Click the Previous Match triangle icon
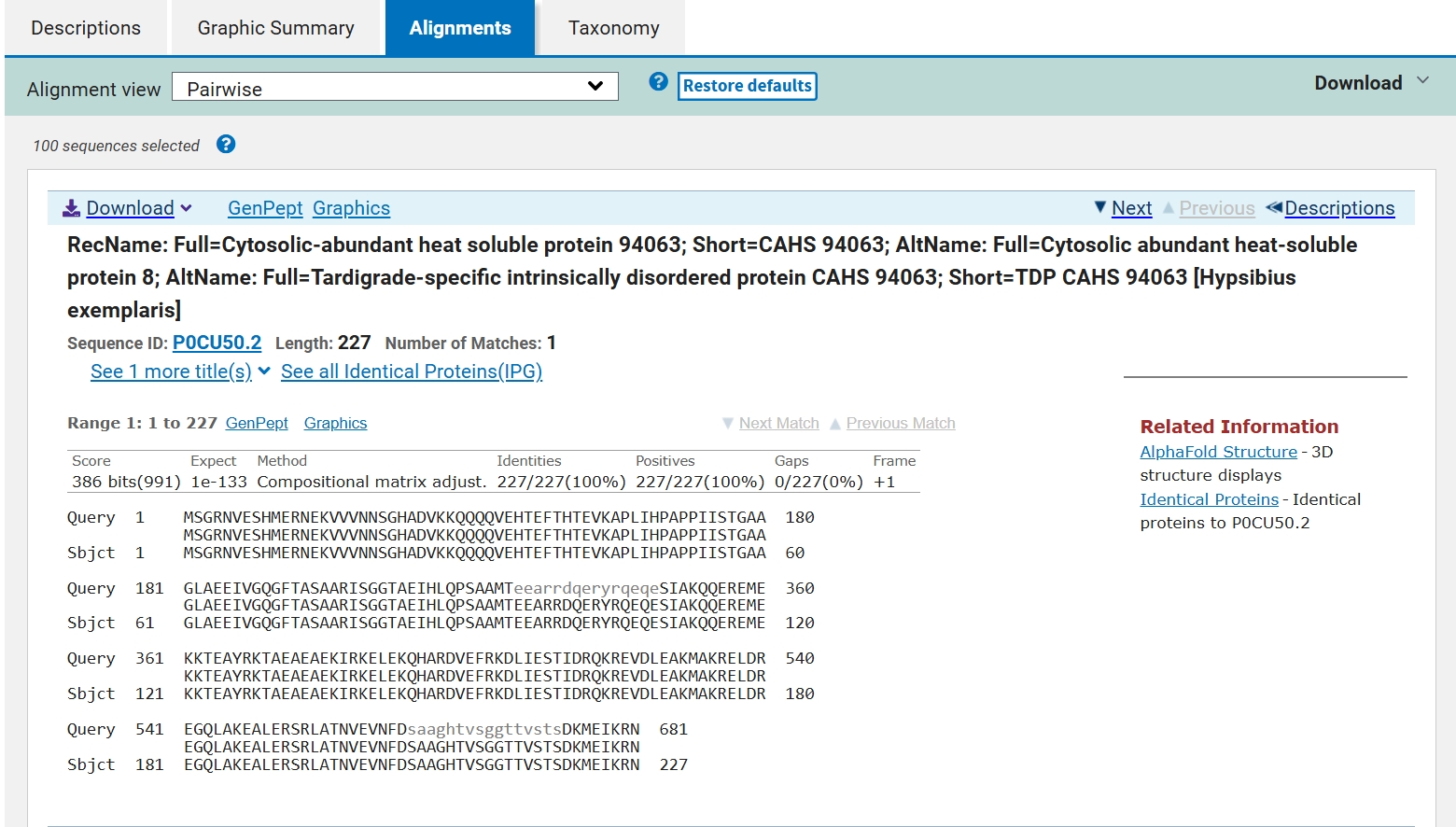Screen dimensions: 1456x827 pos(835,423)
